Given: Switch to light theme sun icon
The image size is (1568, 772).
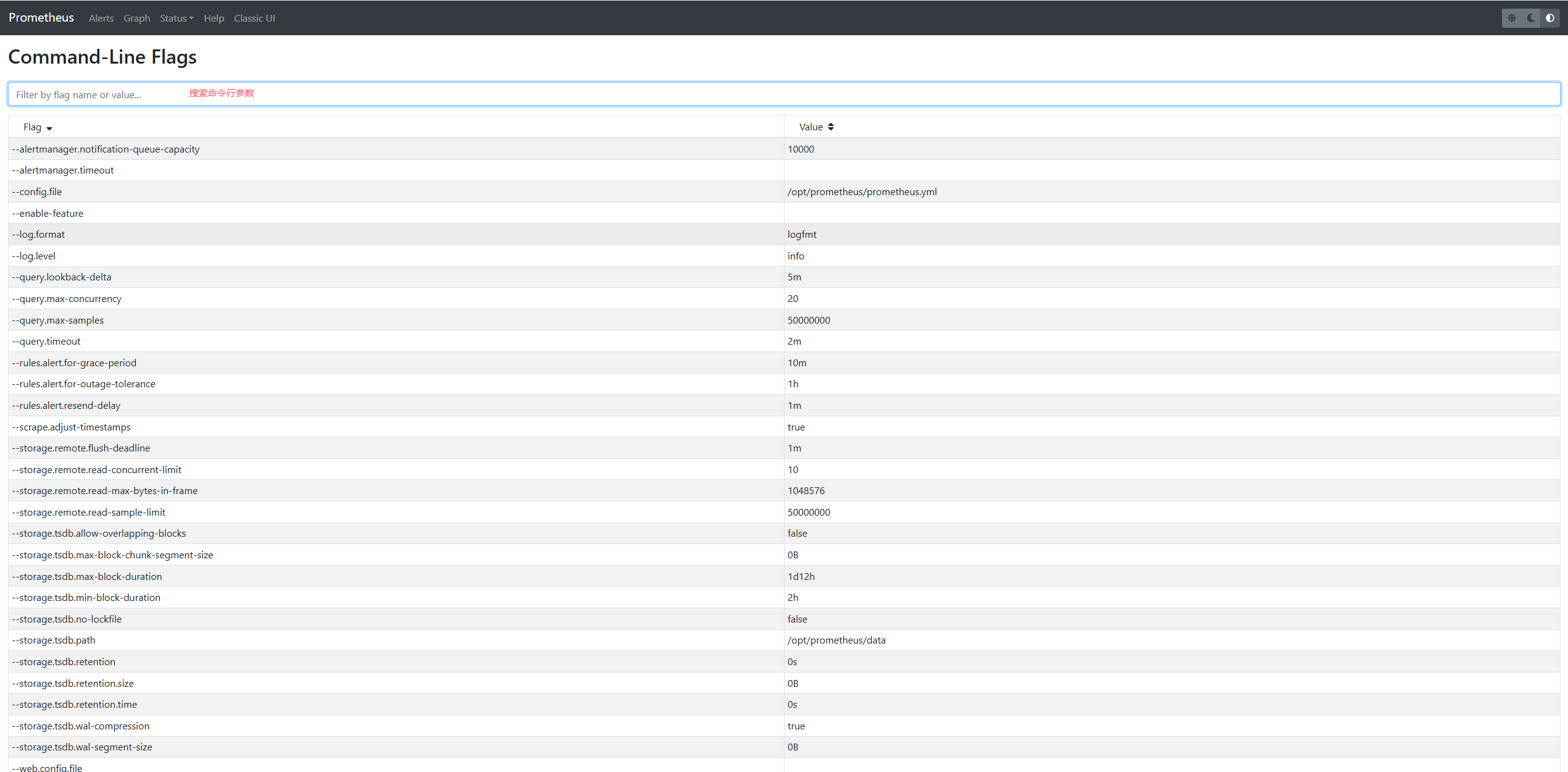Looking at the screenshot, I should 1511,18.
